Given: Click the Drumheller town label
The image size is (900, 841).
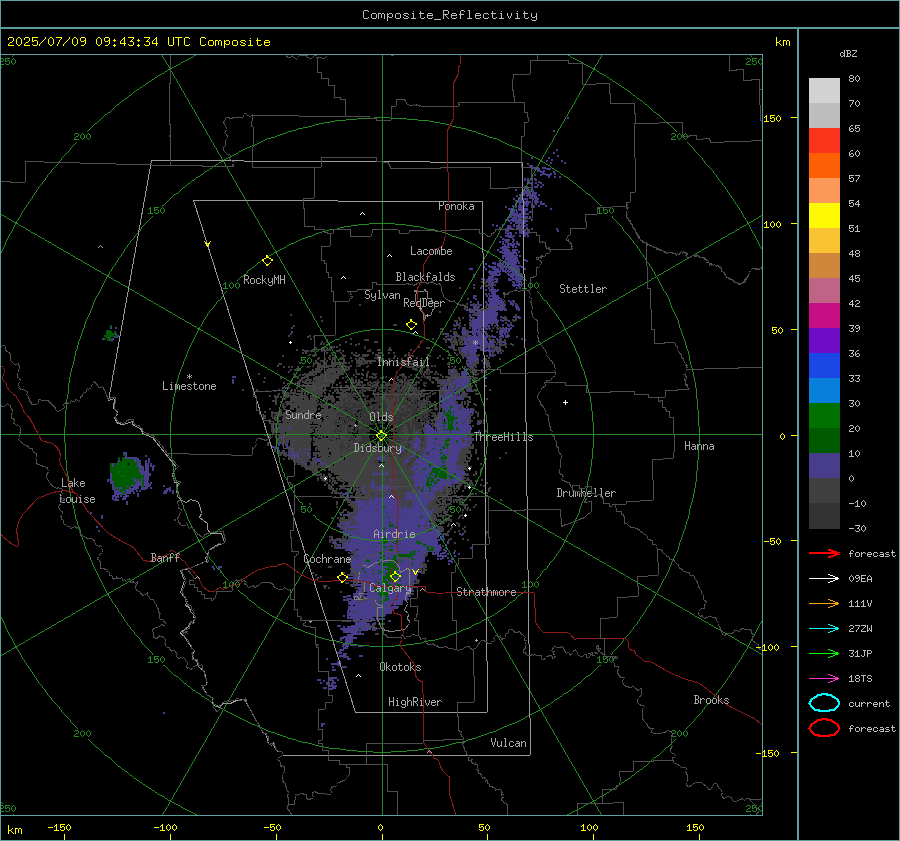Looking at the screenshot, I should pos(586,493).
